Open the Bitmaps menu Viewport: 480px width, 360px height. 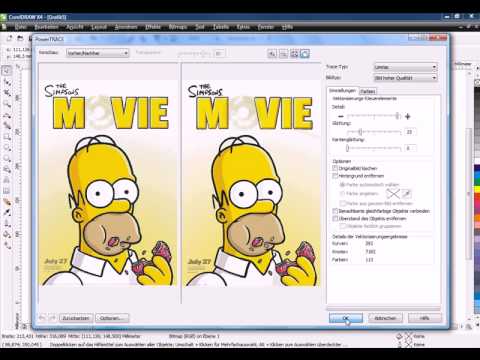tap(178, 27)
